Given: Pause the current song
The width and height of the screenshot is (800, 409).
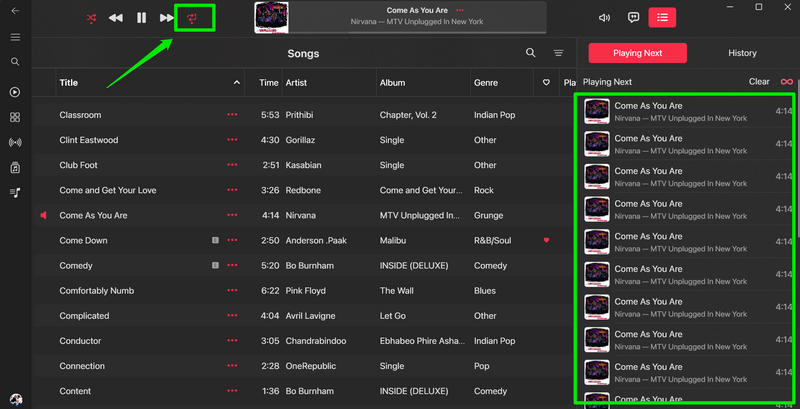Looking at the screenshot, I should click(x=141, y=18).
